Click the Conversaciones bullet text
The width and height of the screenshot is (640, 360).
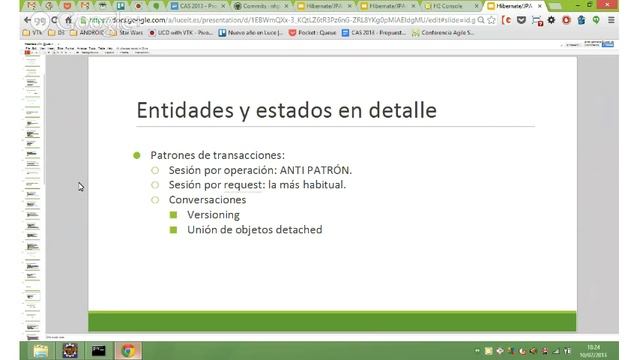pos(207,200)
